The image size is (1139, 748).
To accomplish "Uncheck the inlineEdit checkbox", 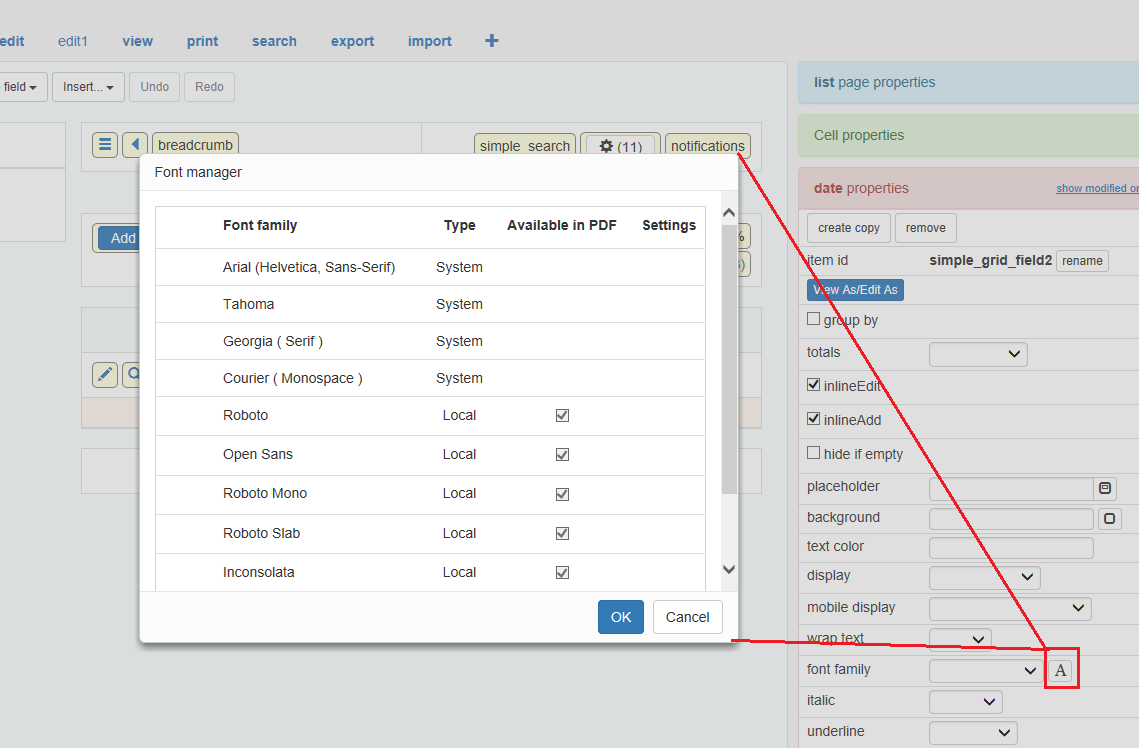I will (814, 385).
